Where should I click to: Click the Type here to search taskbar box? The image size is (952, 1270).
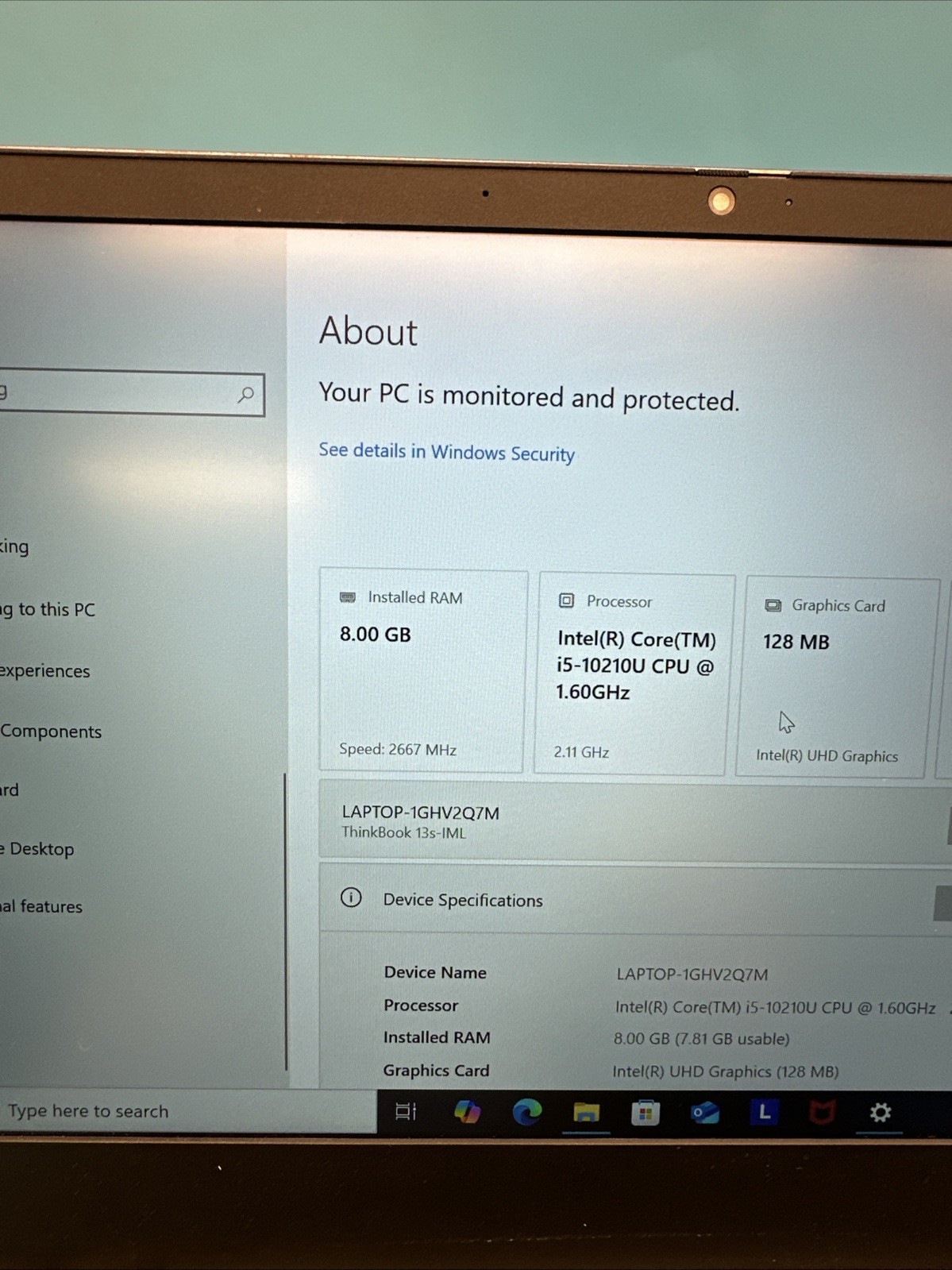coord(187,1110)
